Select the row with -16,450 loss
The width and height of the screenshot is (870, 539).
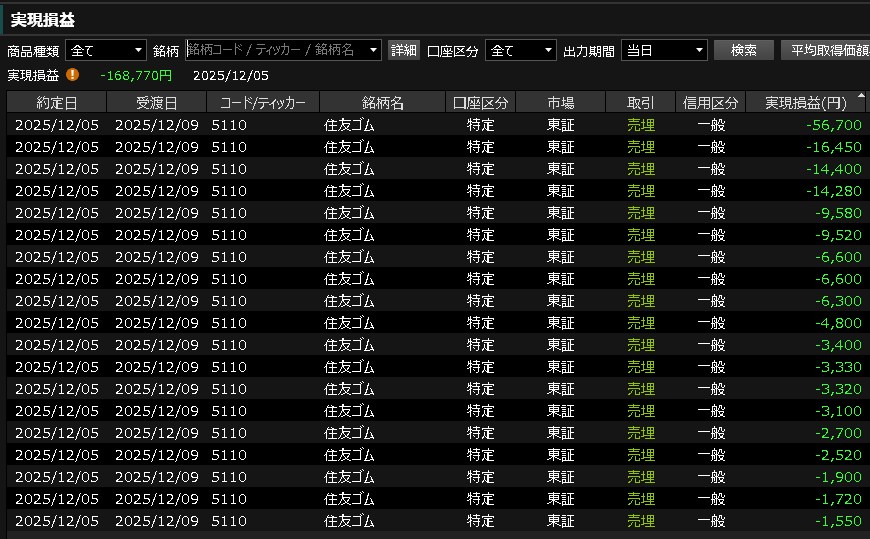[435, 147]
